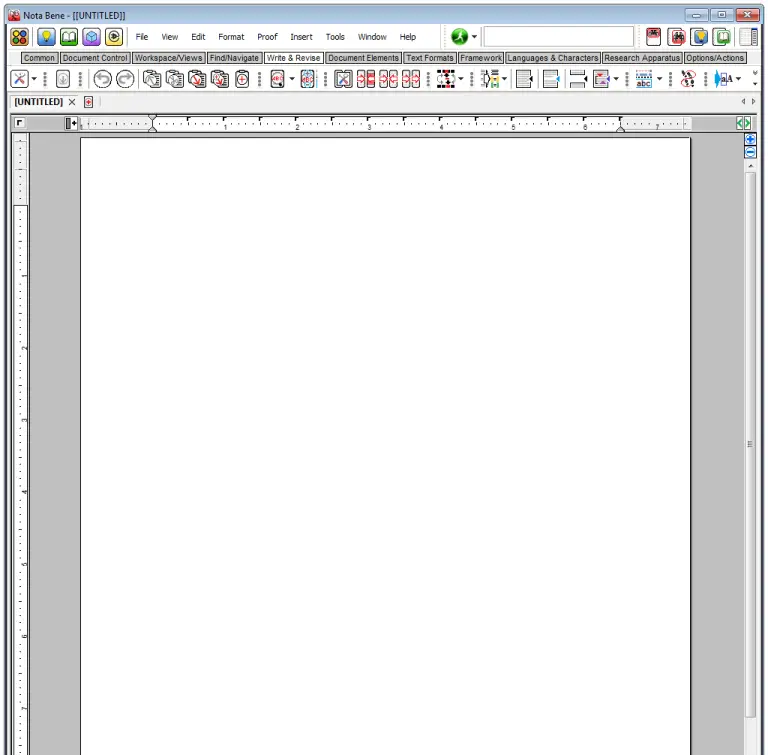Open the Edit menu
This screenshot has height=755, width=768.
[x=198, y=37]
